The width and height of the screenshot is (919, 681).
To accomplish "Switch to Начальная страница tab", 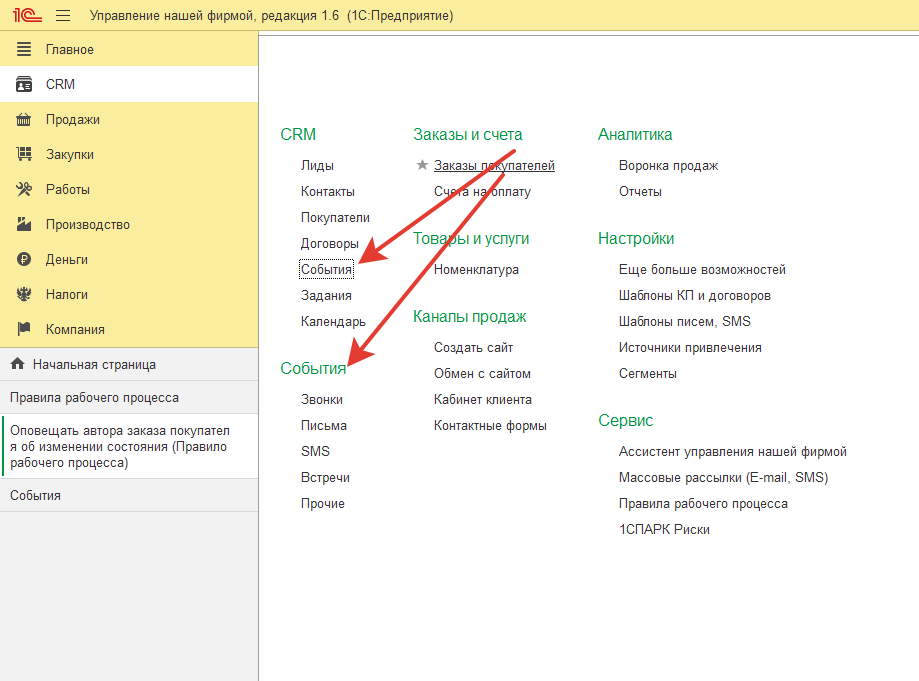I will (129, 364).
